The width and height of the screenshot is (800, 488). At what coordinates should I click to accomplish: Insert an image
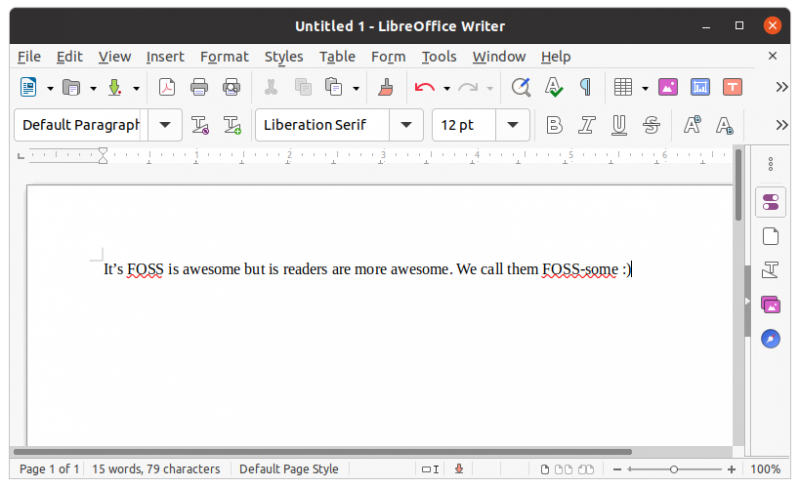[x=668, y=87]
